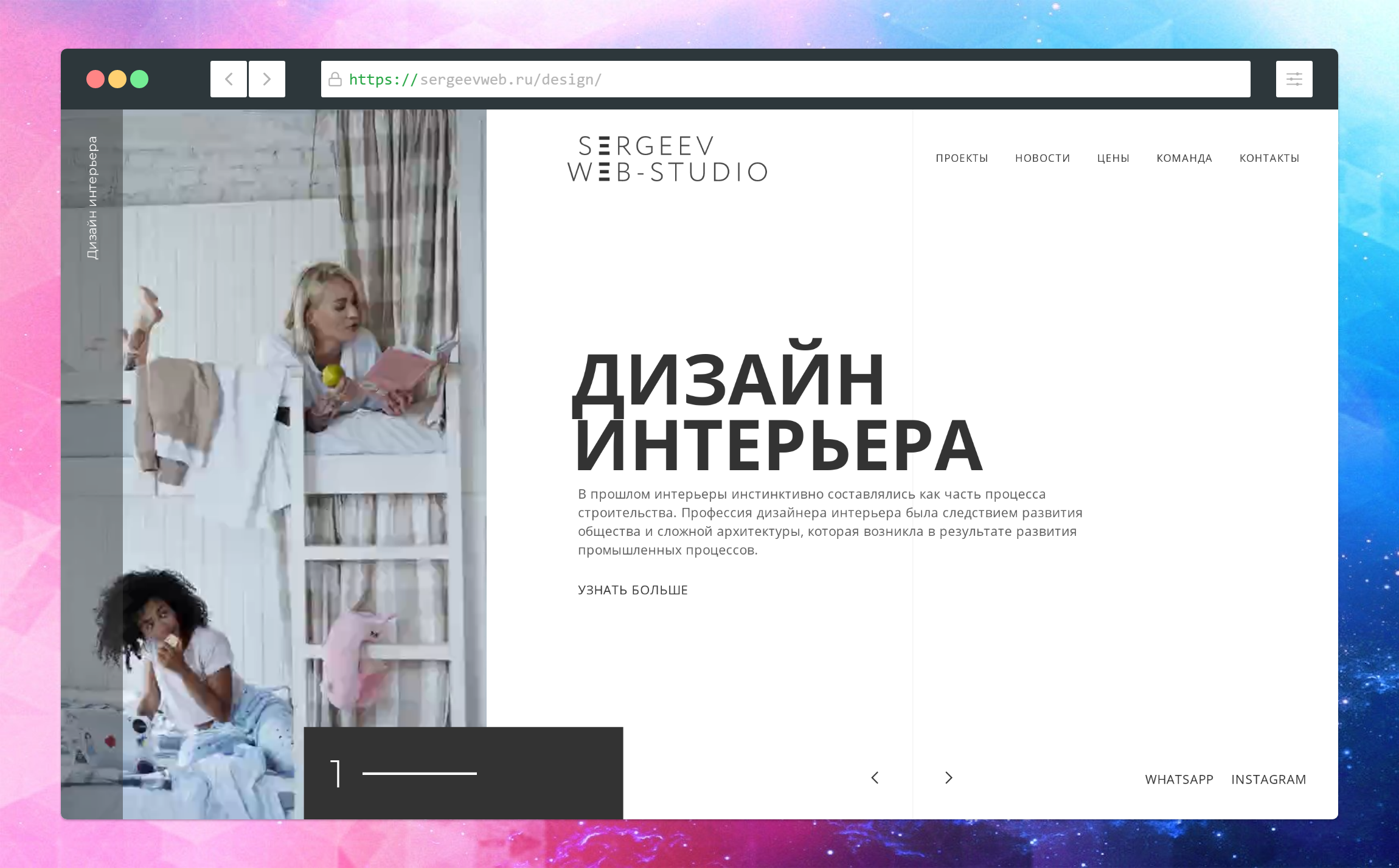Open the ЦЕНЫ menu item

1113,158
